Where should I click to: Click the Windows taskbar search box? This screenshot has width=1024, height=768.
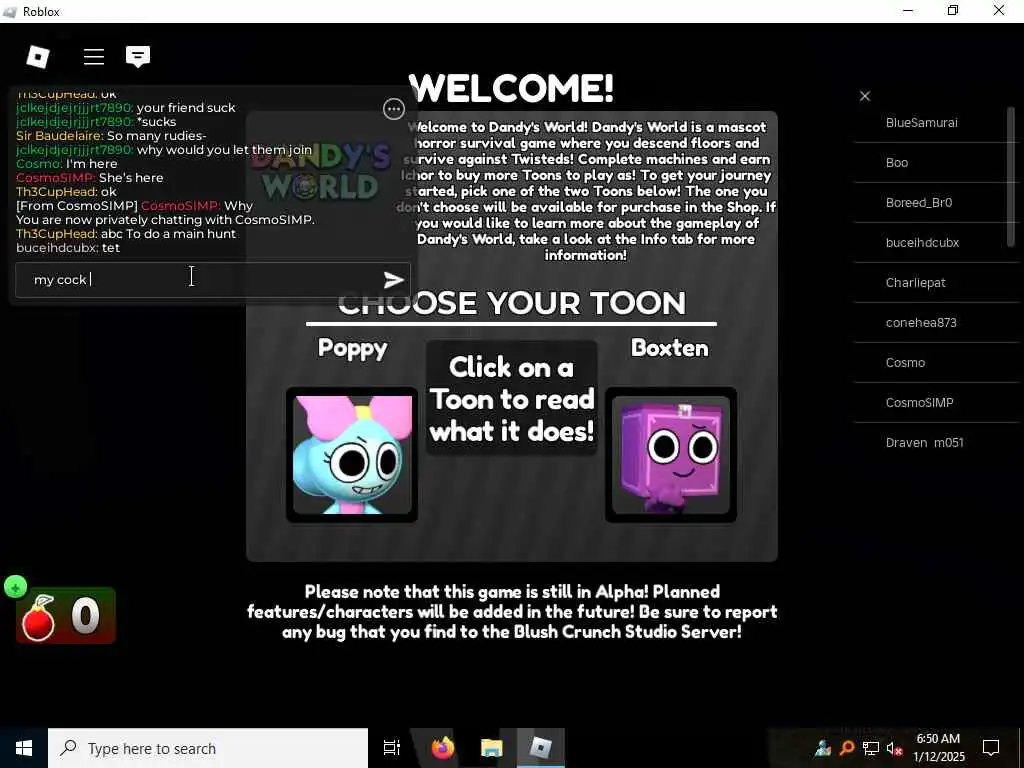click(208, 748)
